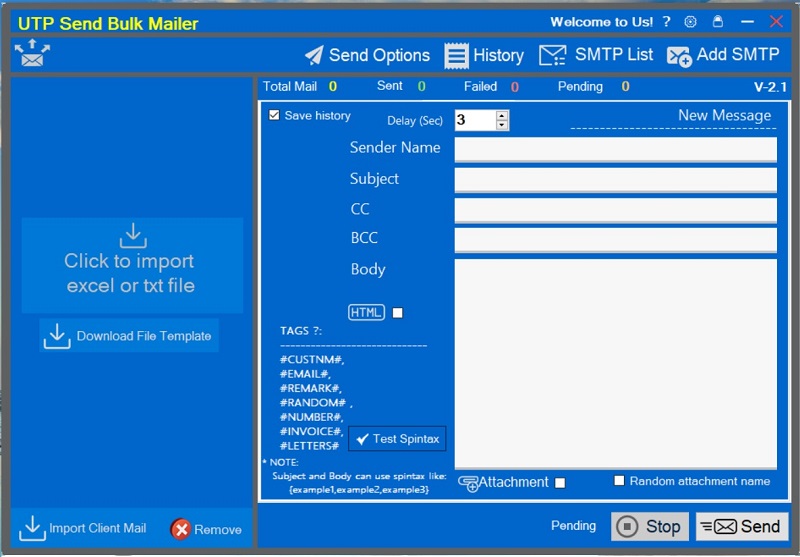This screenshot has width=800, height=557.
Task: Click the New Message heading
Action: tap(724, 115)
